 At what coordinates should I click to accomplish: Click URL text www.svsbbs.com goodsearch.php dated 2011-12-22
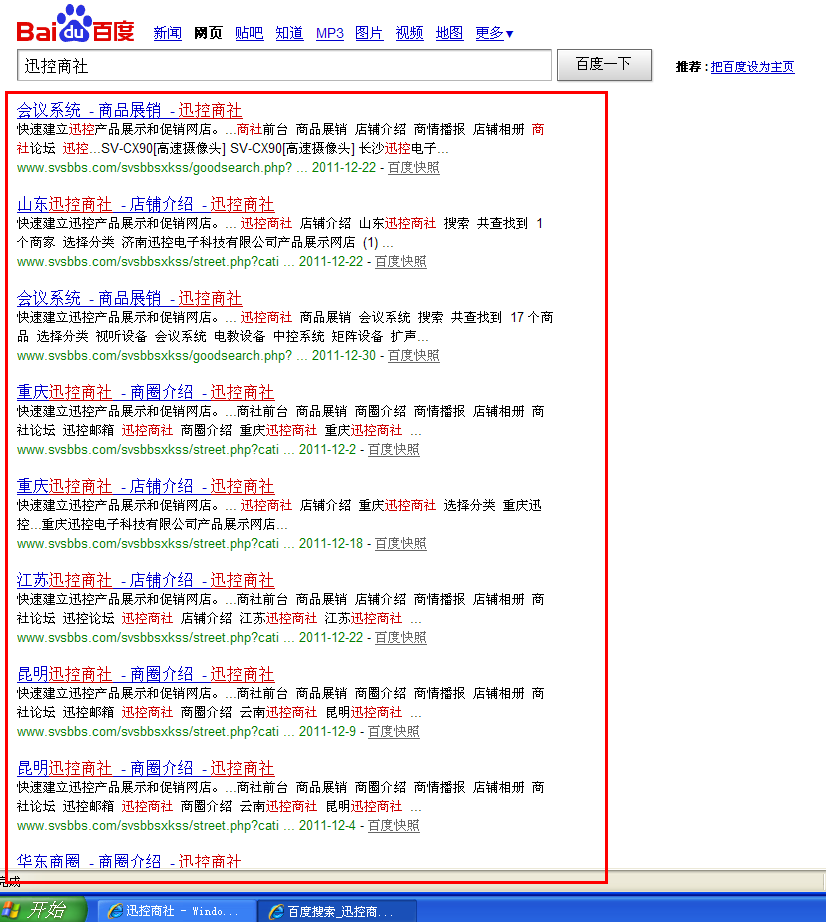click(154, 168)
